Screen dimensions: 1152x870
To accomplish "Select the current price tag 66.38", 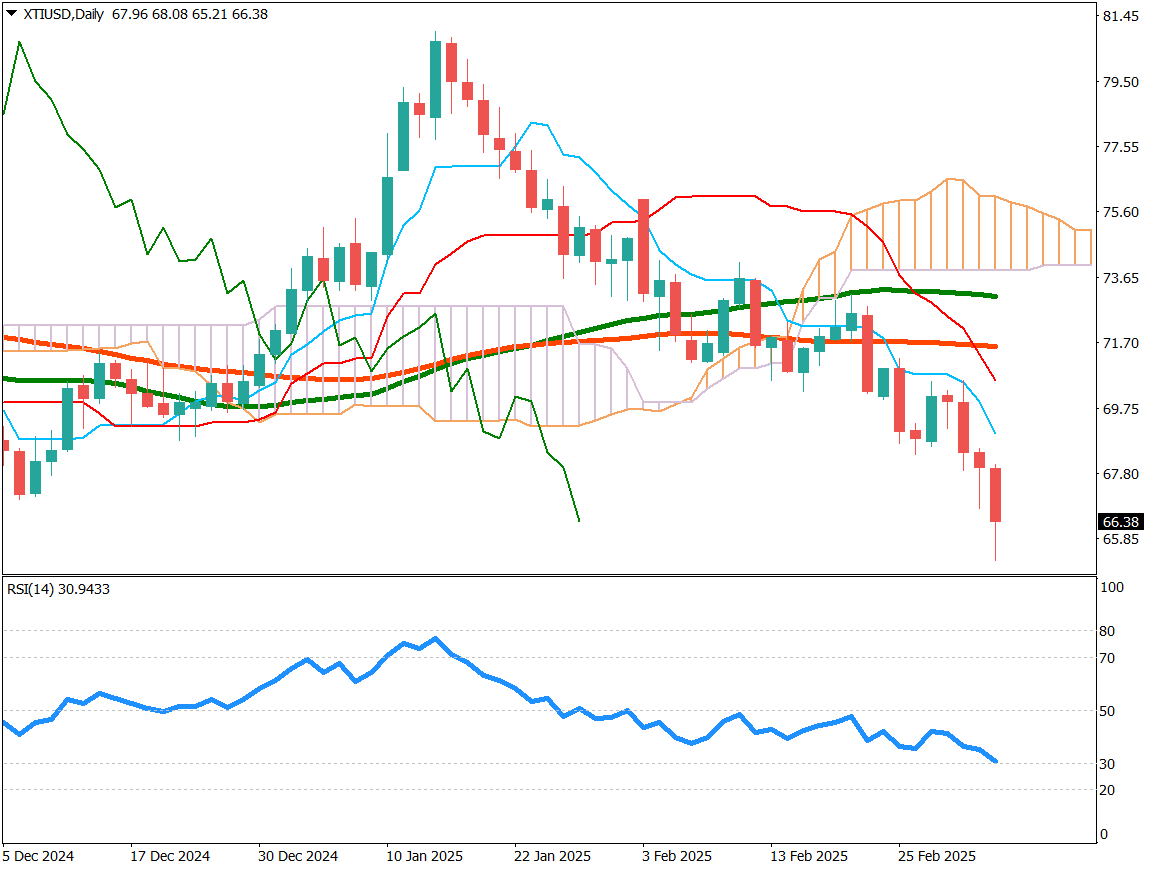I will [1120, 522].
